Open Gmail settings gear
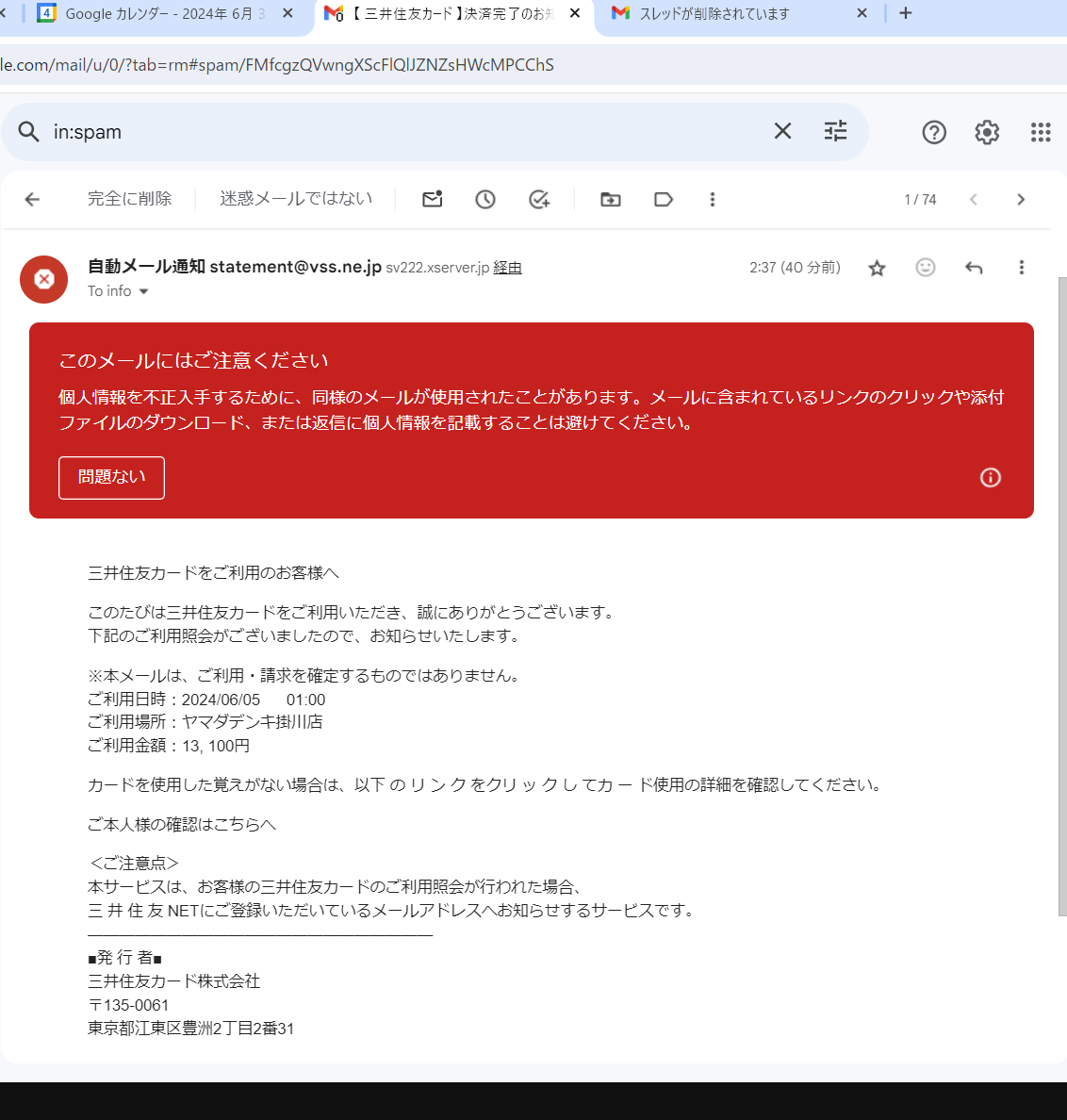This screenshot has height=1120, width=1067. click(987, 132)
